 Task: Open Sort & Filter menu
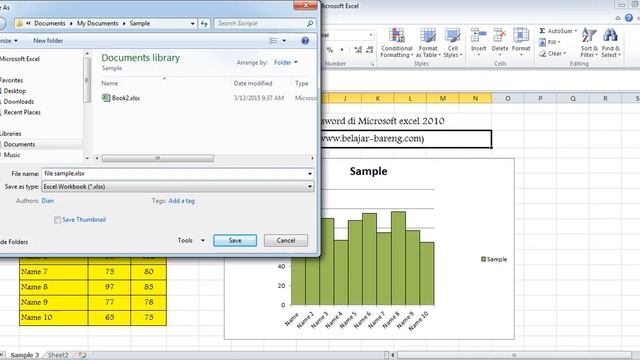coord(589,42)
